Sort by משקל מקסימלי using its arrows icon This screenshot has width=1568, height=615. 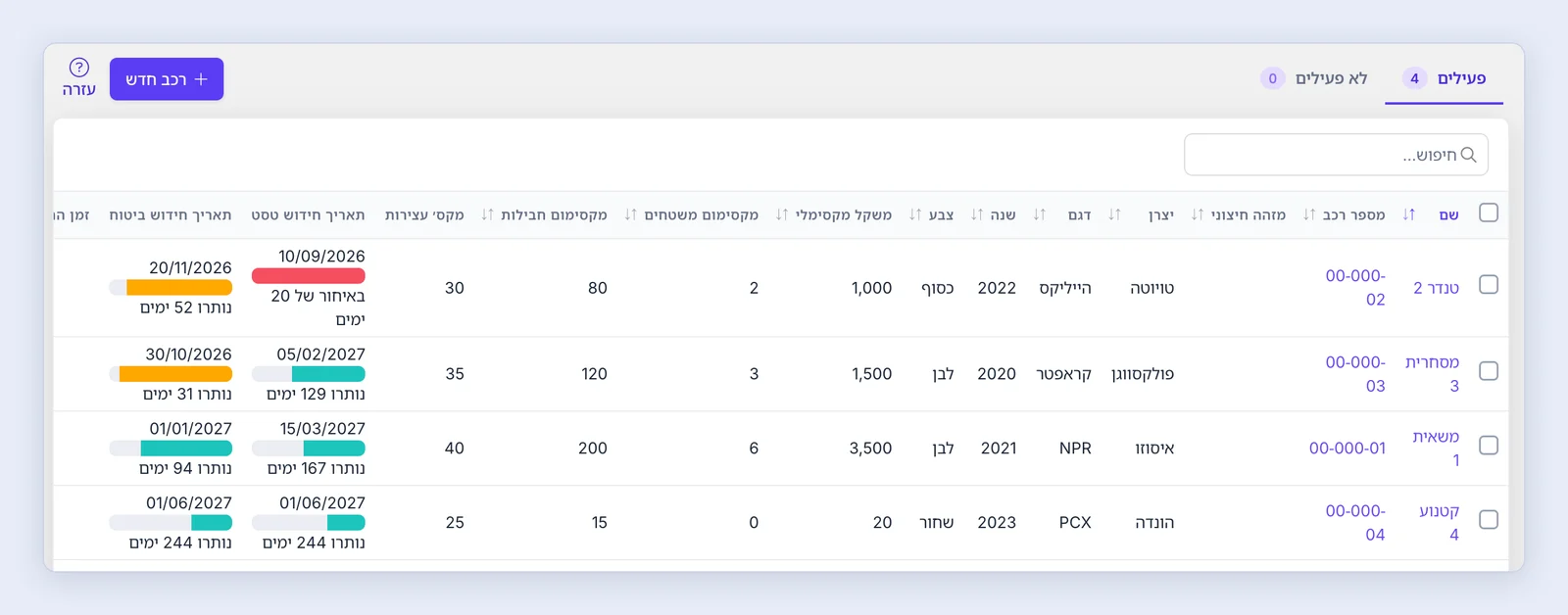tap(782, 214)
